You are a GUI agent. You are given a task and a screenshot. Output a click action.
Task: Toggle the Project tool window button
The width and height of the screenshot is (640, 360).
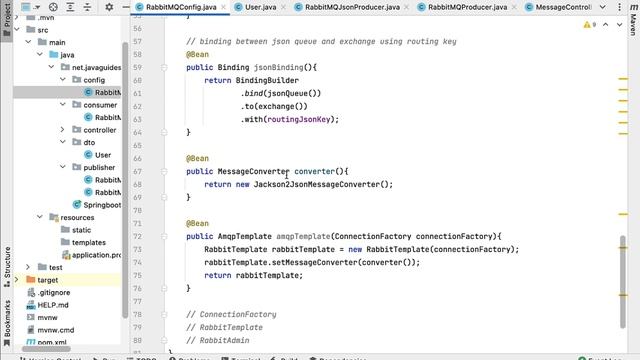pos(7,20)
